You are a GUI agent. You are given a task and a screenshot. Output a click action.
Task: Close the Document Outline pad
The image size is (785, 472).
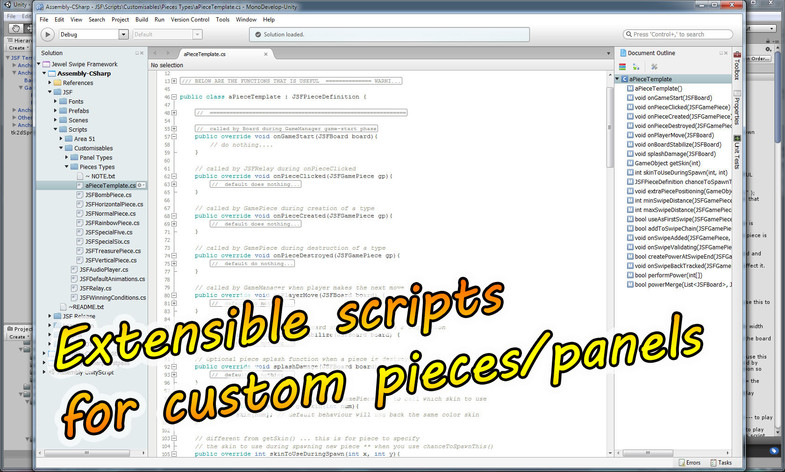pyautogui.click(x=726, y=53)
